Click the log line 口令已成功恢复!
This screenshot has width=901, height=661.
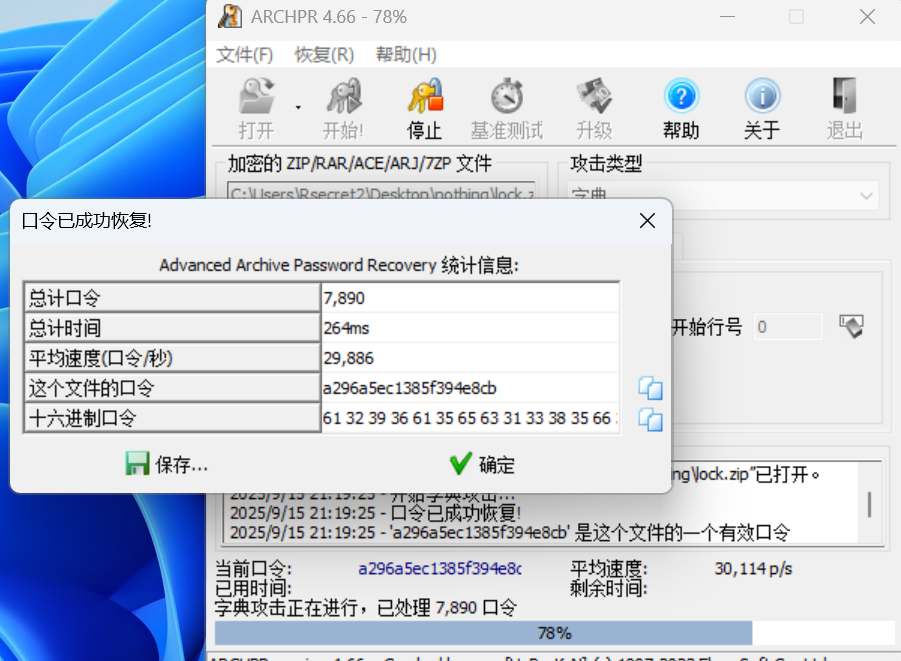(x=376, y=513)
